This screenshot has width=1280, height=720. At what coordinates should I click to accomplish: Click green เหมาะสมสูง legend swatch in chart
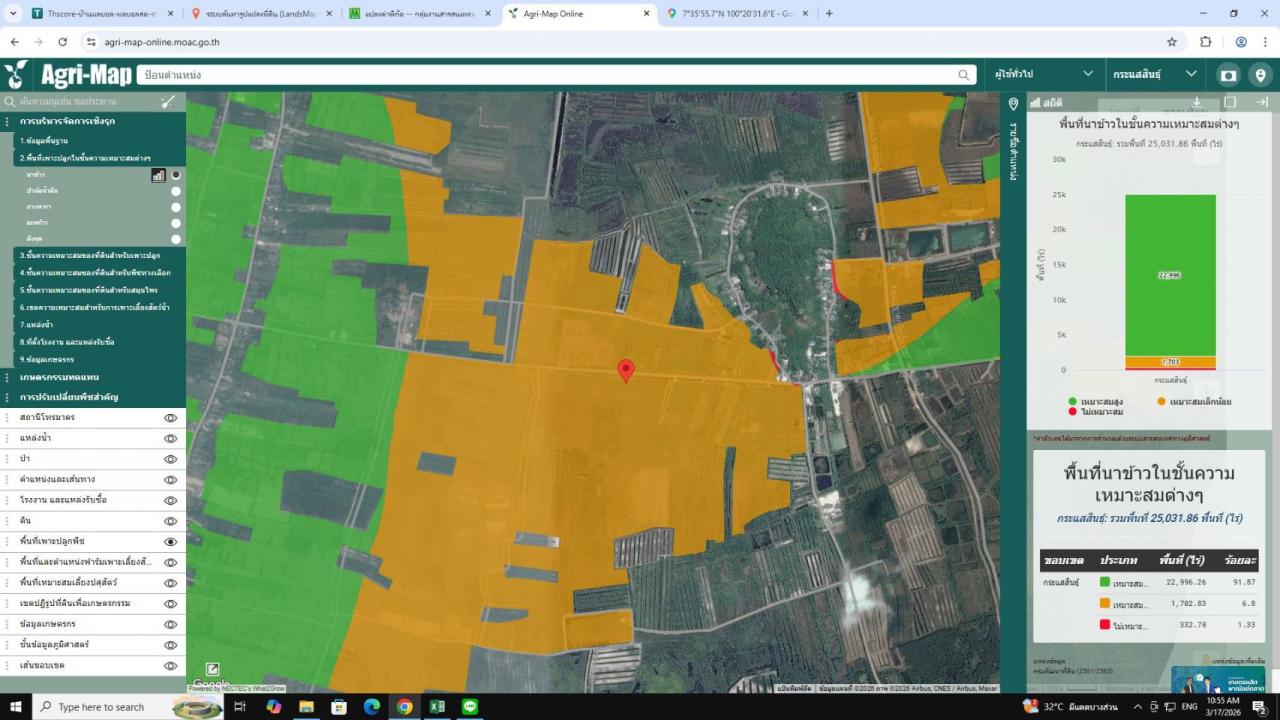pos(1073,401)
